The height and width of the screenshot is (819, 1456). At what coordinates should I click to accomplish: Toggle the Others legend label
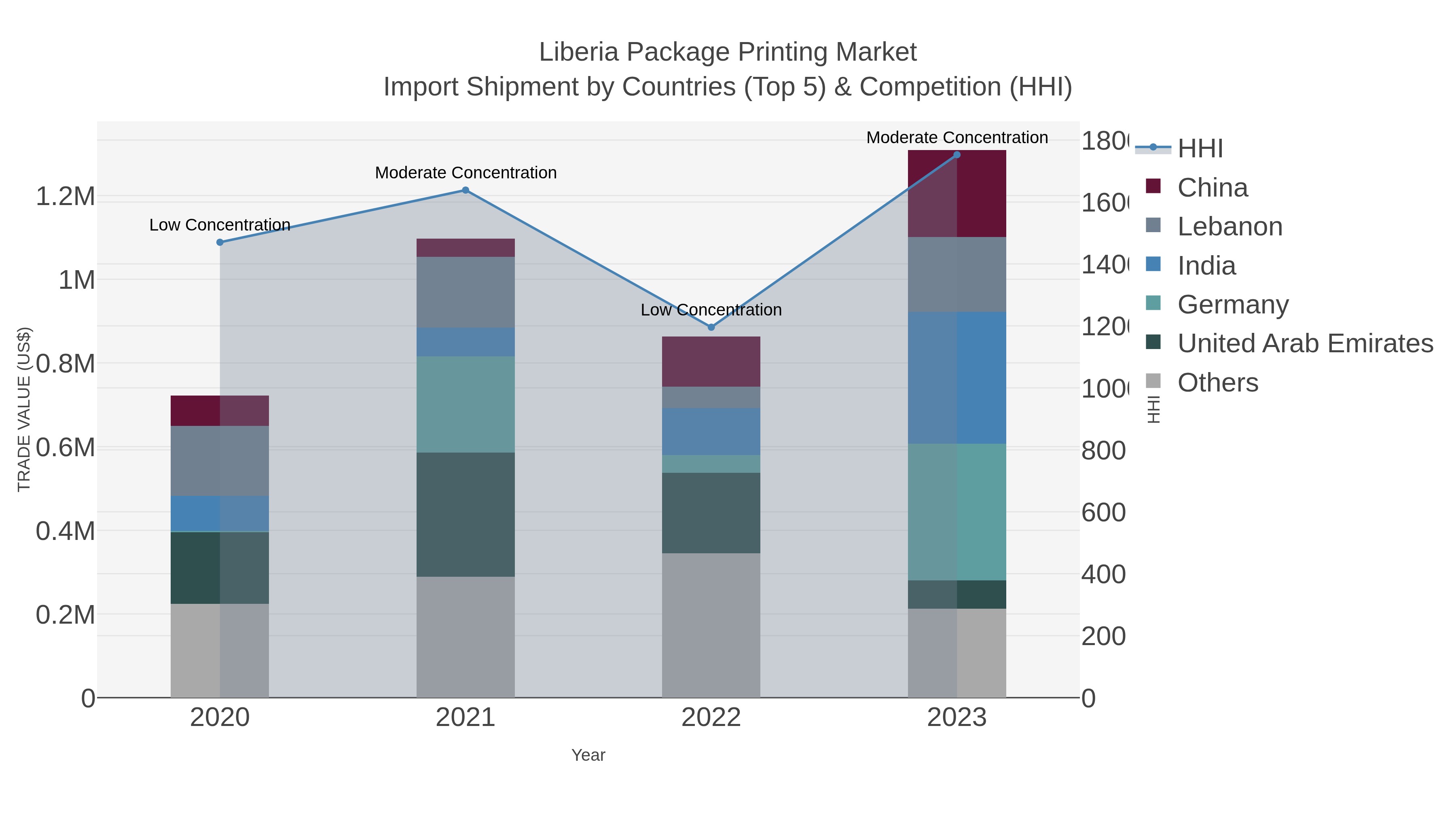pyautogui.click(x=1218, y=383)
